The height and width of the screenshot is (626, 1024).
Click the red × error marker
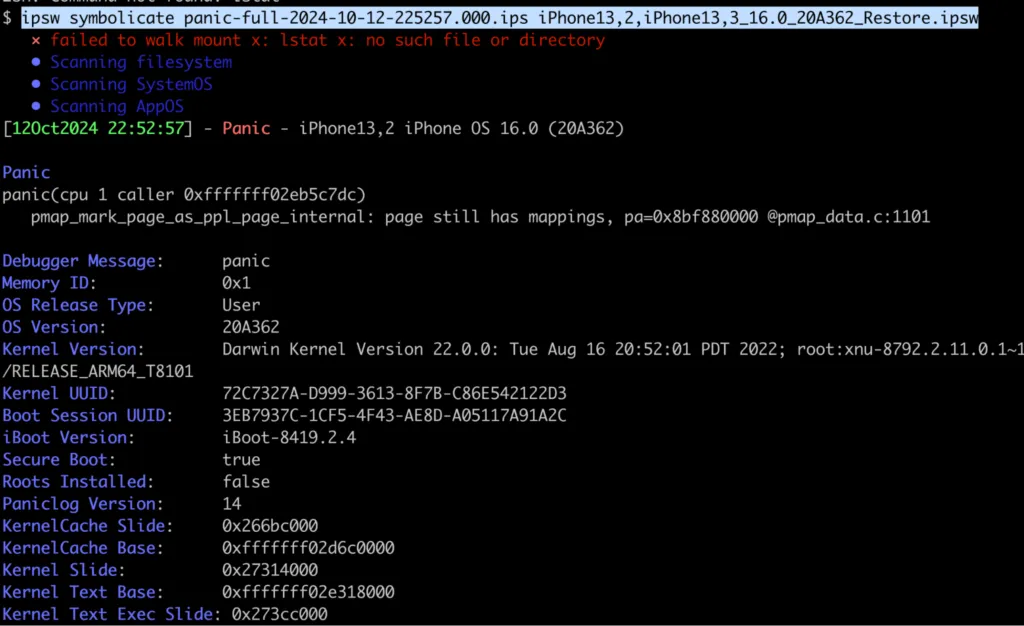tap(36, 41)
